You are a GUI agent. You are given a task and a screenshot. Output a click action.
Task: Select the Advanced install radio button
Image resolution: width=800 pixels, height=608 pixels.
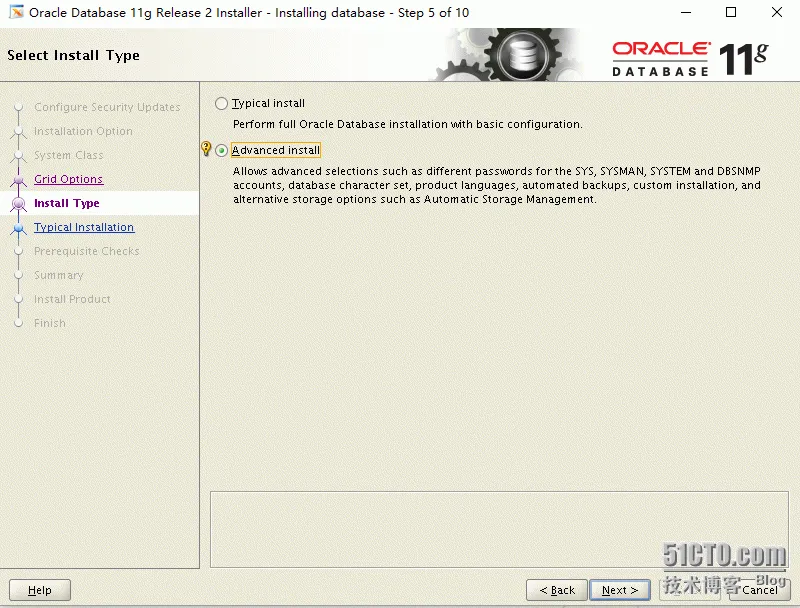click(221, 150)
